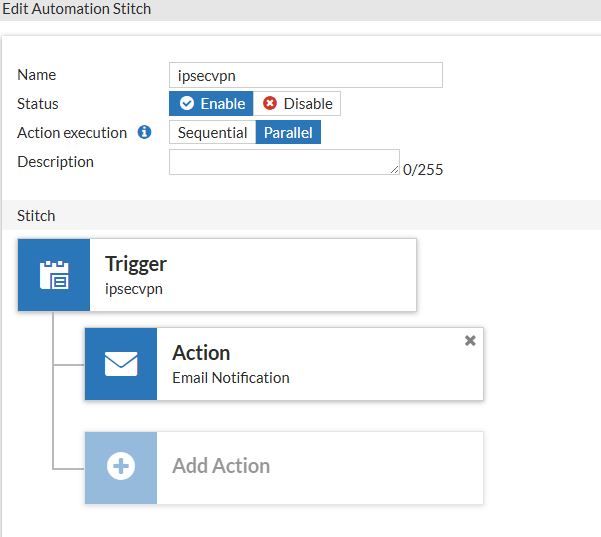Click the Email Notification label
The image size is (601, 537).
pyautogui.click(x=231, y=378)
